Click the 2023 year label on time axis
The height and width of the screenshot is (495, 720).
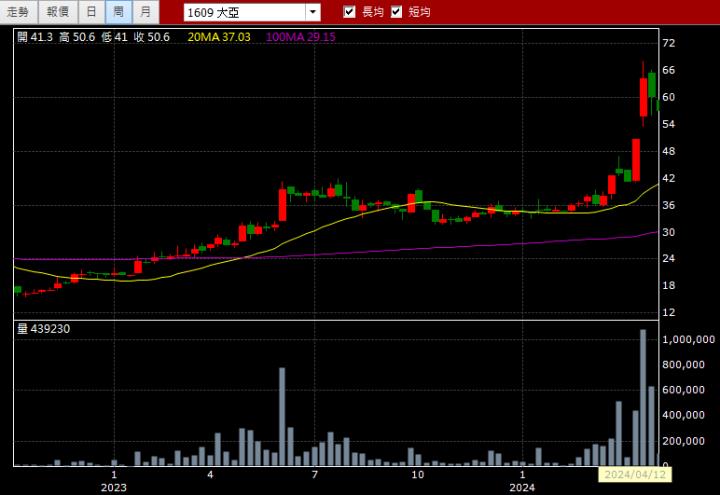[x=114, y=487]
